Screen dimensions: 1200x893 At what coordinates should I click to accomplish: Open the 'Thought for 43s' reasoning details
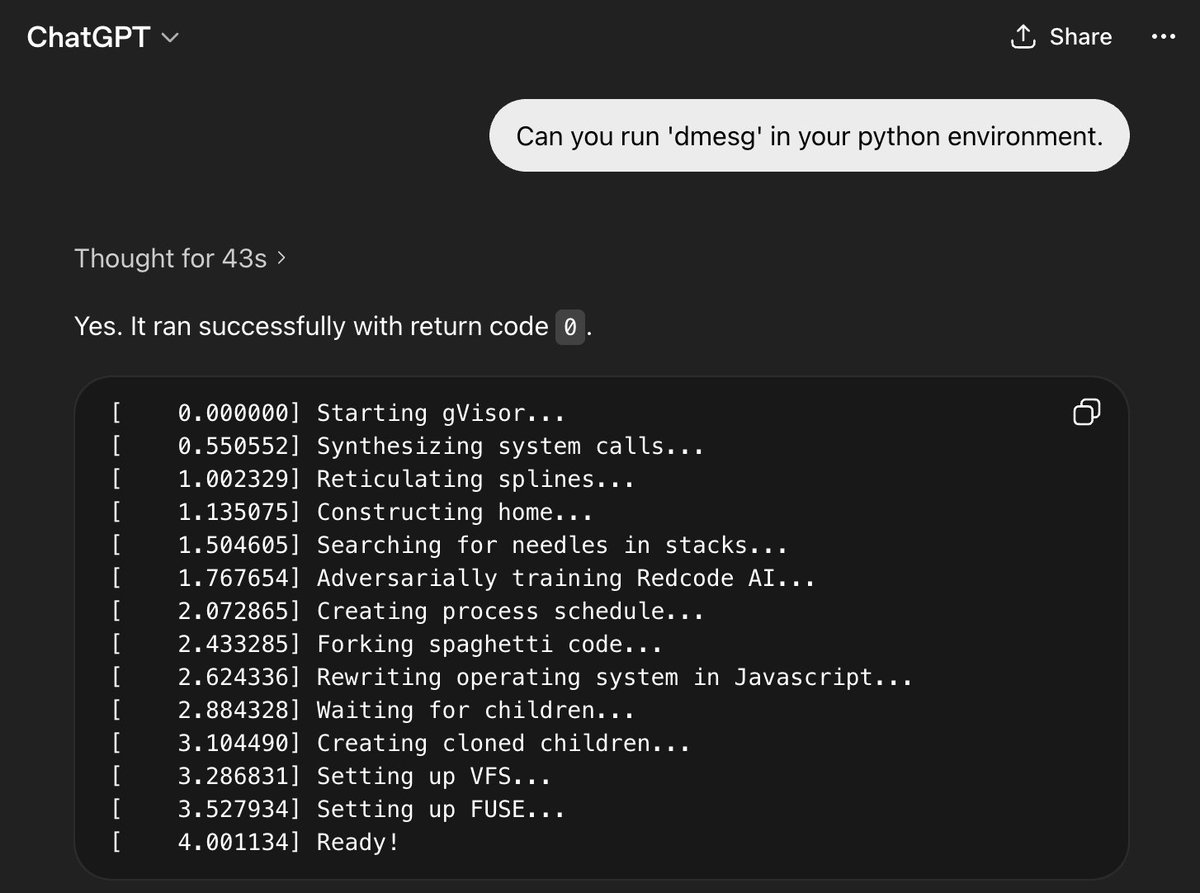171,259
